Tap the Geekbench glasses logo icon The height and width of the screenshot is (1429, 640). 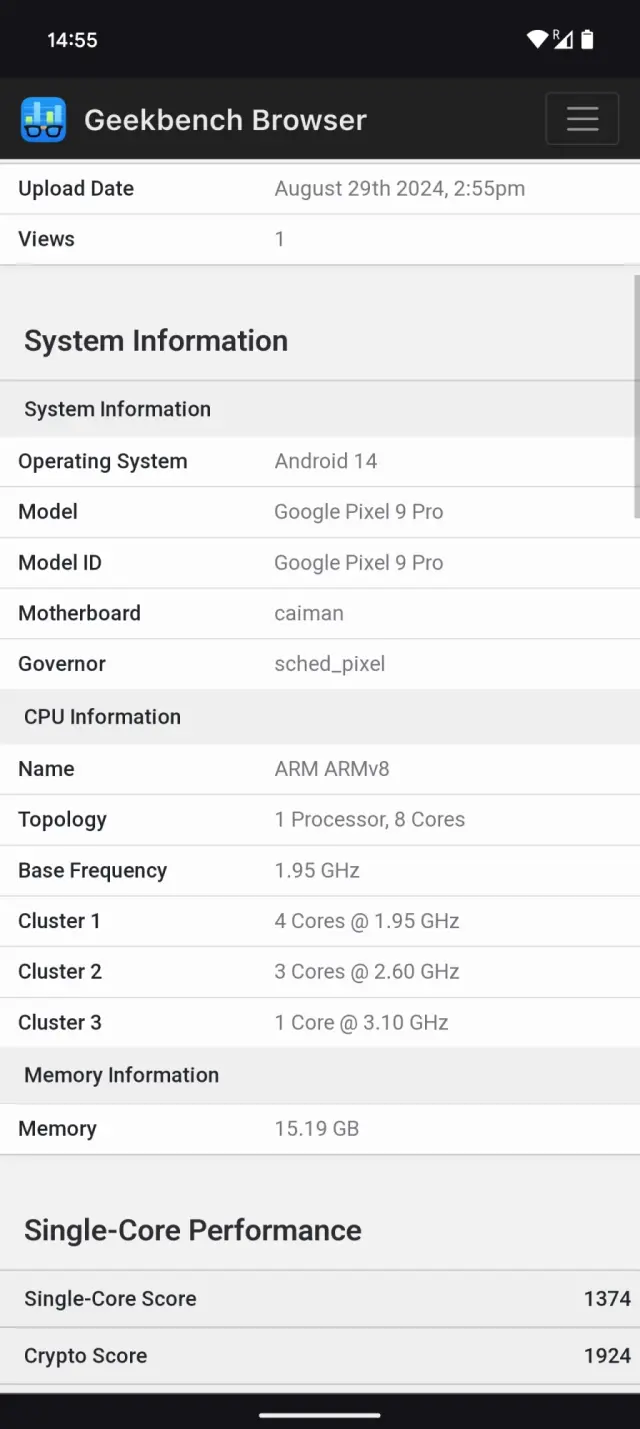pyautogui.click(x=43, y=120)
